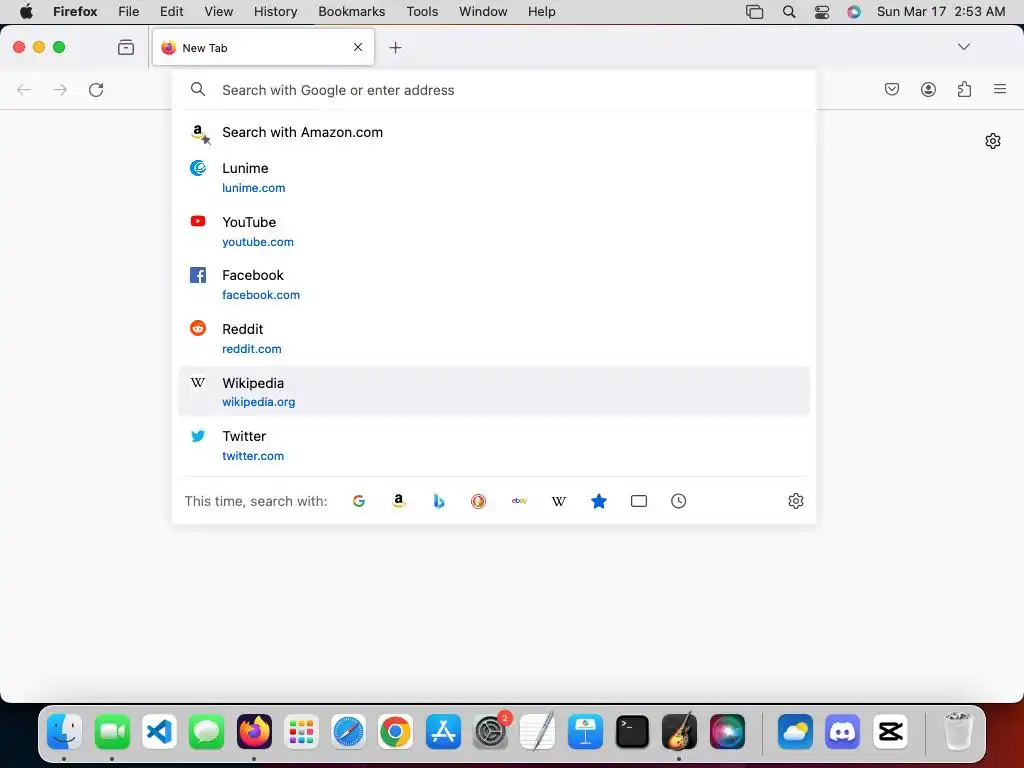The image size is (1024, 768).
Task: Search bookmarks via the star icon
Action: (x=599, y=501)
